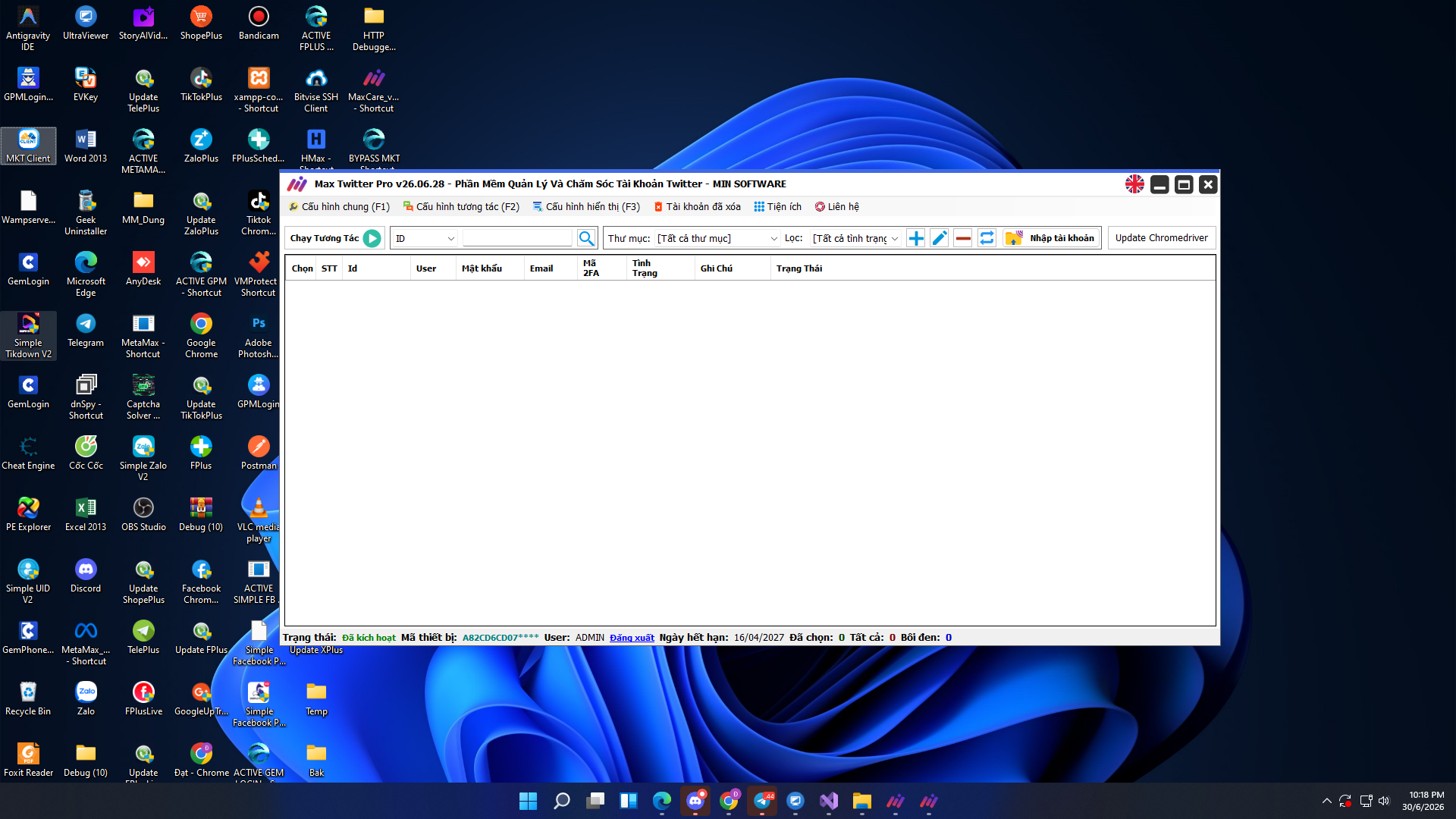
Task: Select the Bandicam desktop icon
Action: point(259,23)
